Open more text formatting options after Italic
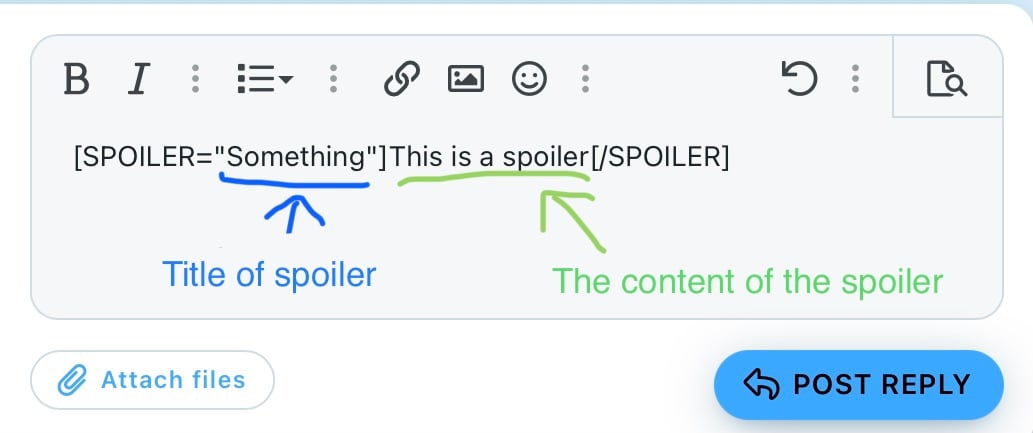 [195, 79]
